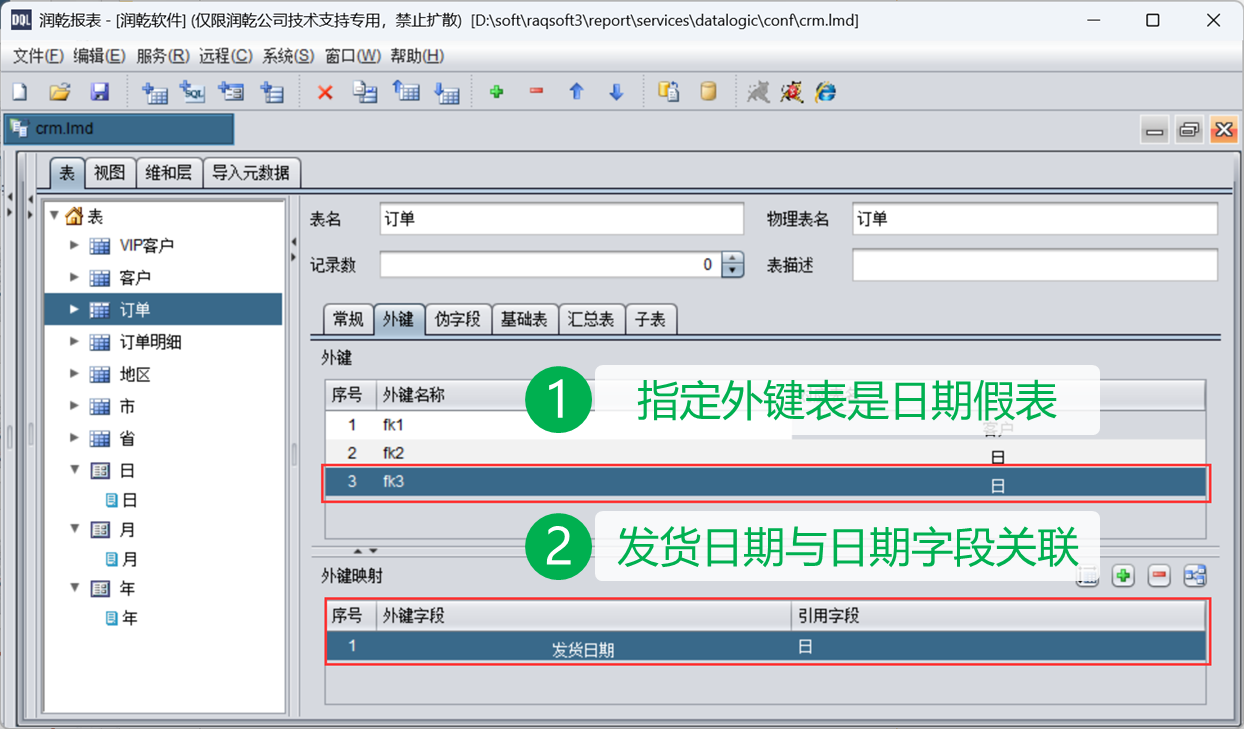Expand the 地区 tree node
The width and height of the screenshot is (1244, 729).
(x=74, y=374)
